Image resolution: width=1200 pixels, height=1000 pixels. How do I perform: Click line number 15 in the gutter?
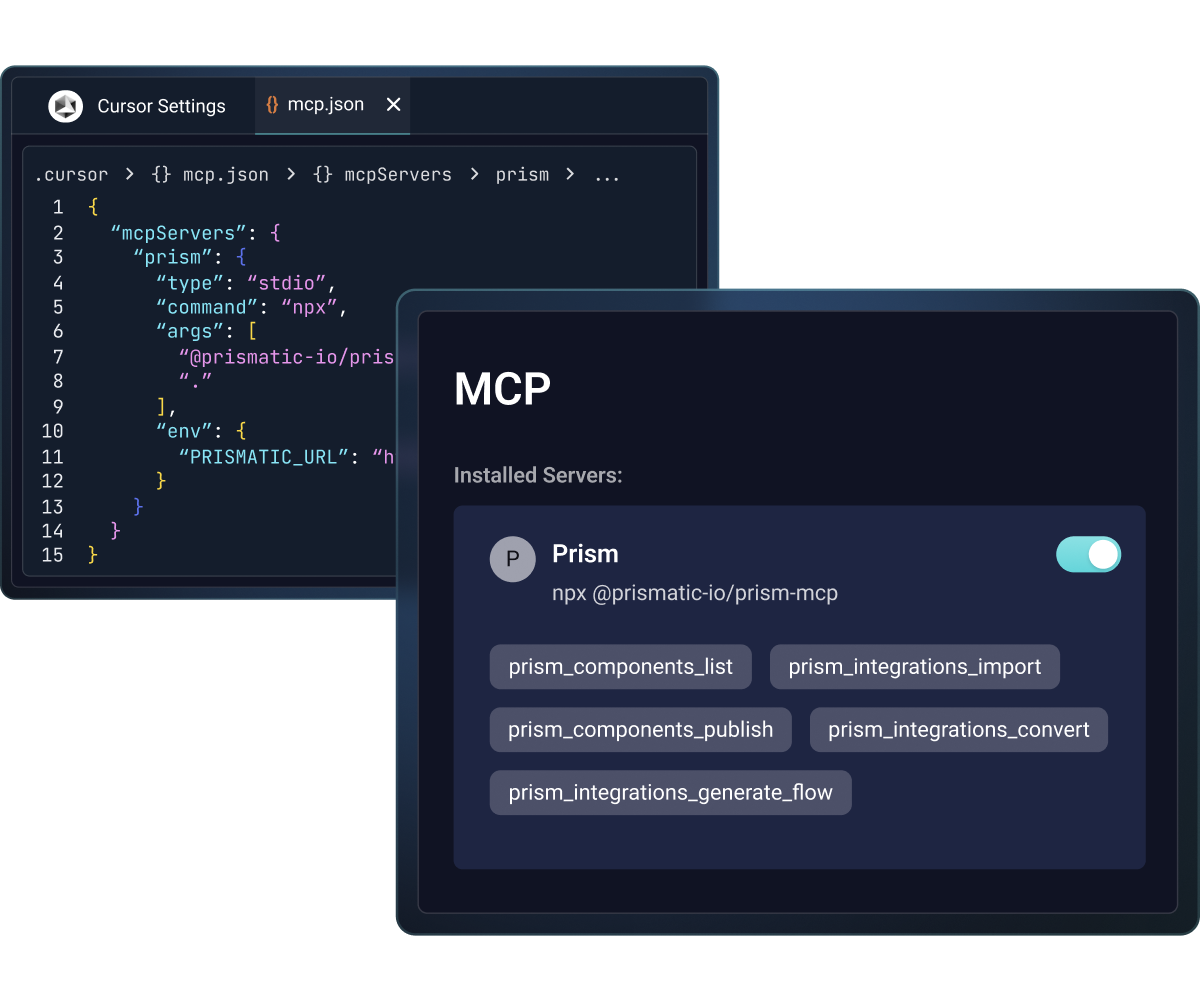tap(52, 555)
